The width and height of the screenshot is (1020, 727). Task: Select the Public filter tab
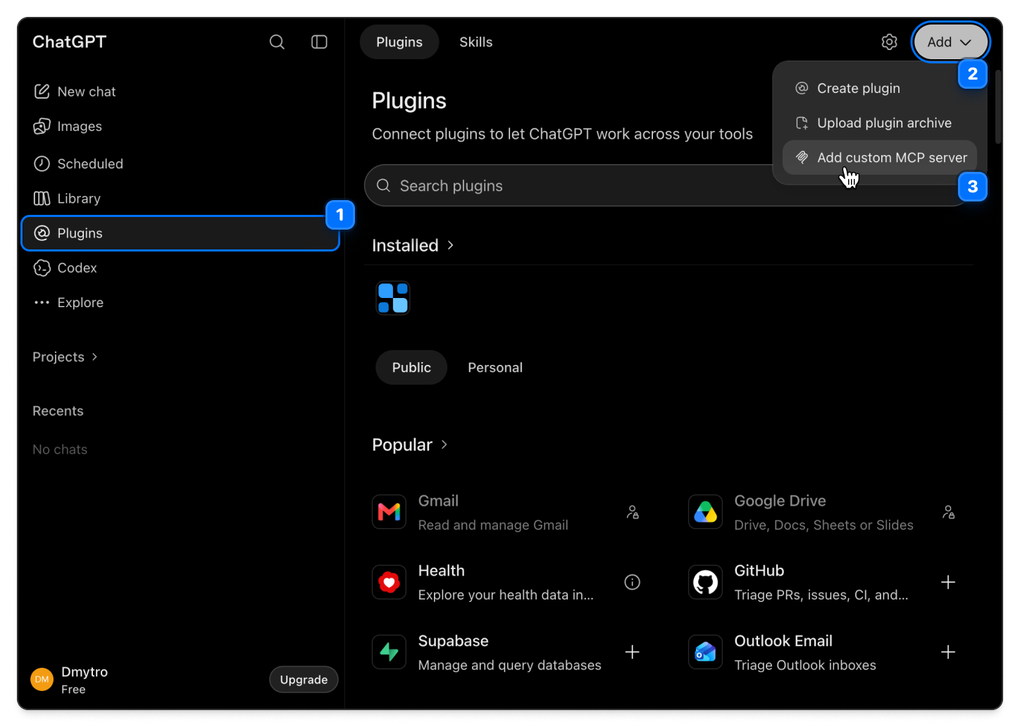click(411, 367)
